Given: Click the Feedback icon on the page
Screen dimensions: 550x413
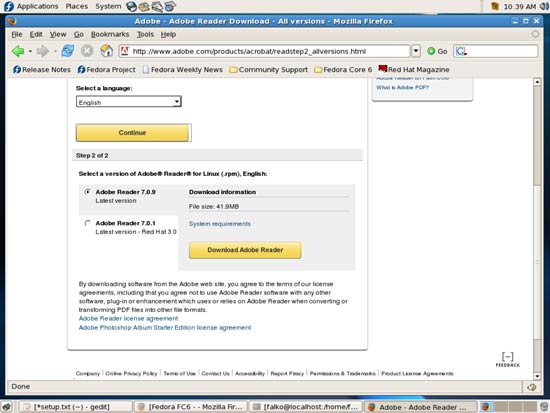Looking at the screenshot, I should point(508,360).
